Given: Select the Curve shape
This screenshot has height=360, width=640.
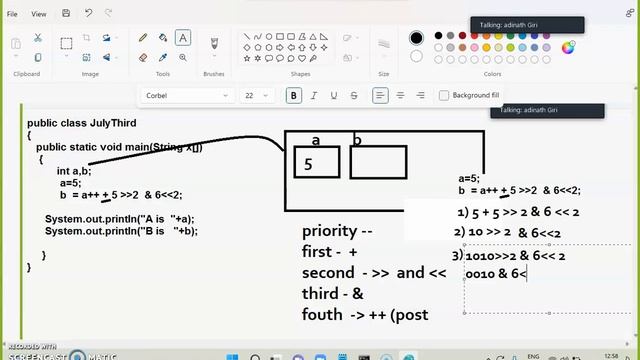Looking at the screenshot, I should click(x=258, y=37).
